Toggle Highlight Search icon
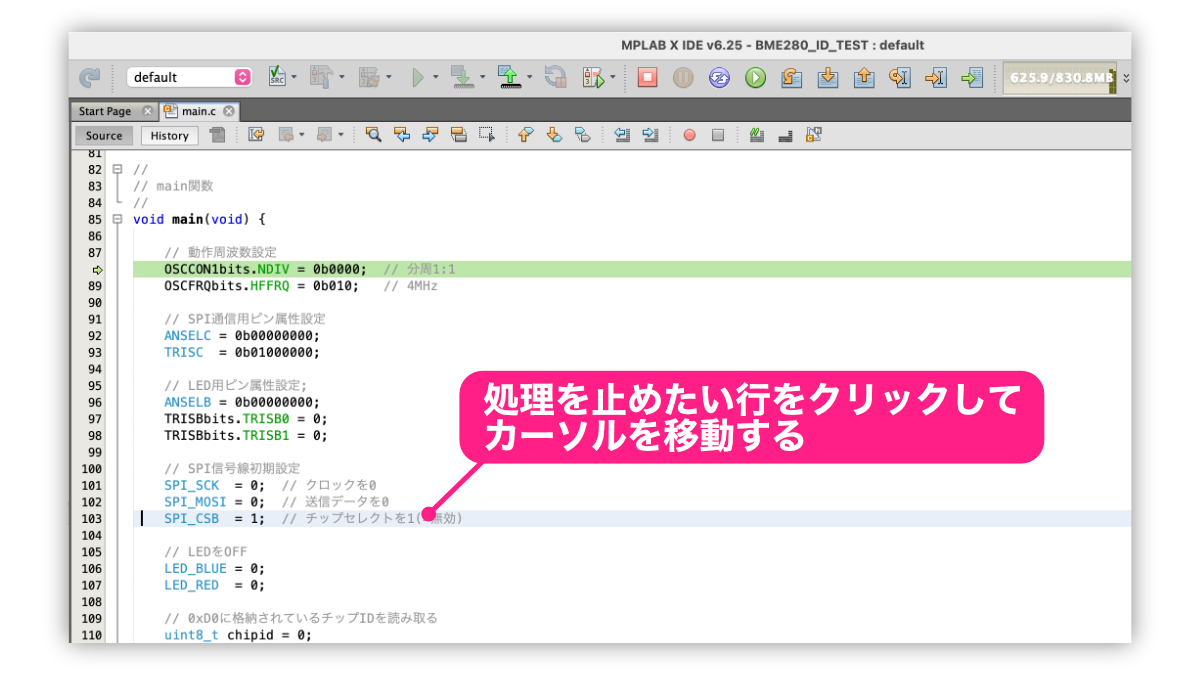The image size is (1200, 675). click(x=458, y=135)
